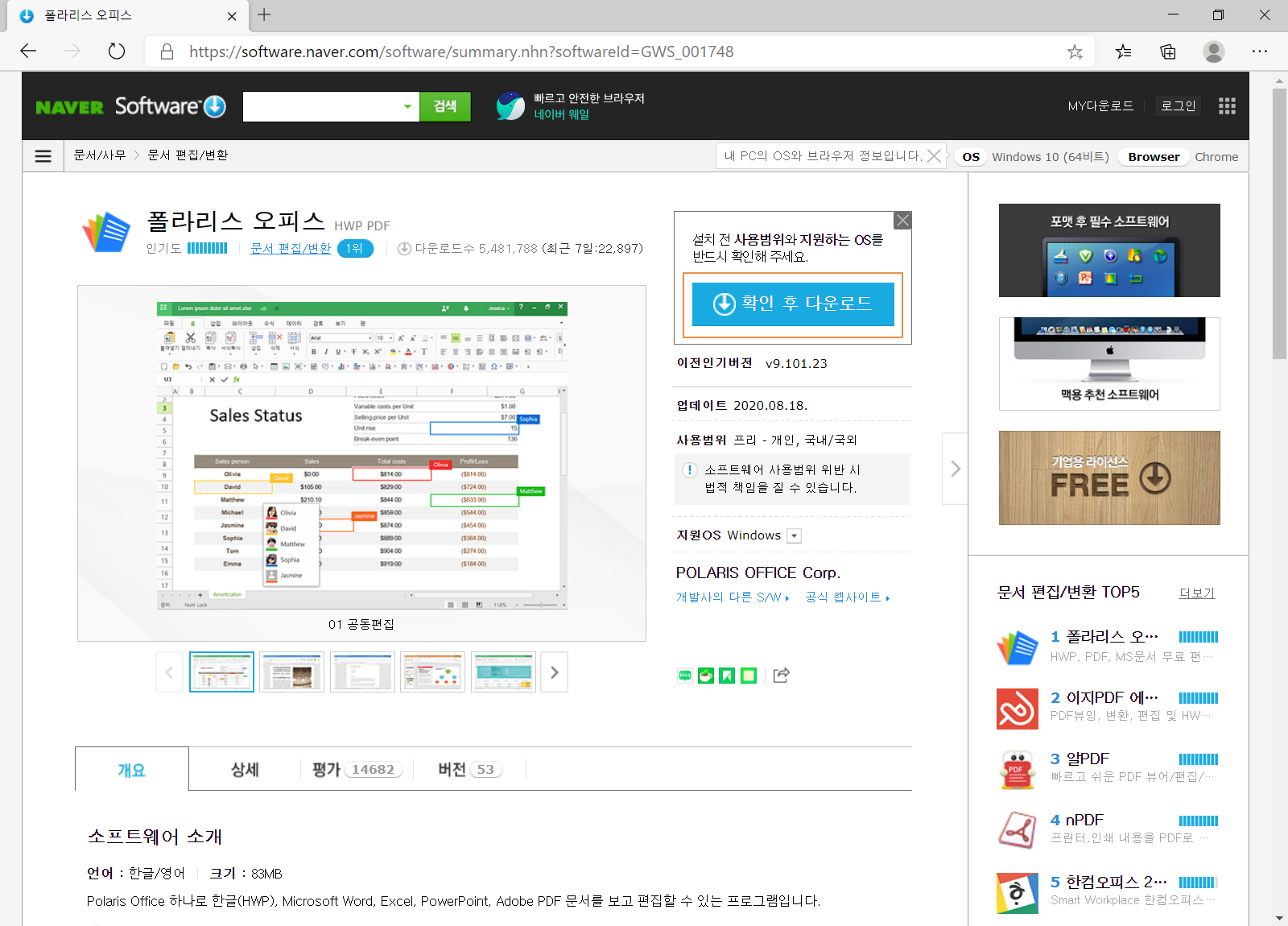The image size is (1288, 926).
Task: Click the 로그인 button
Action: pos(1178,106)
